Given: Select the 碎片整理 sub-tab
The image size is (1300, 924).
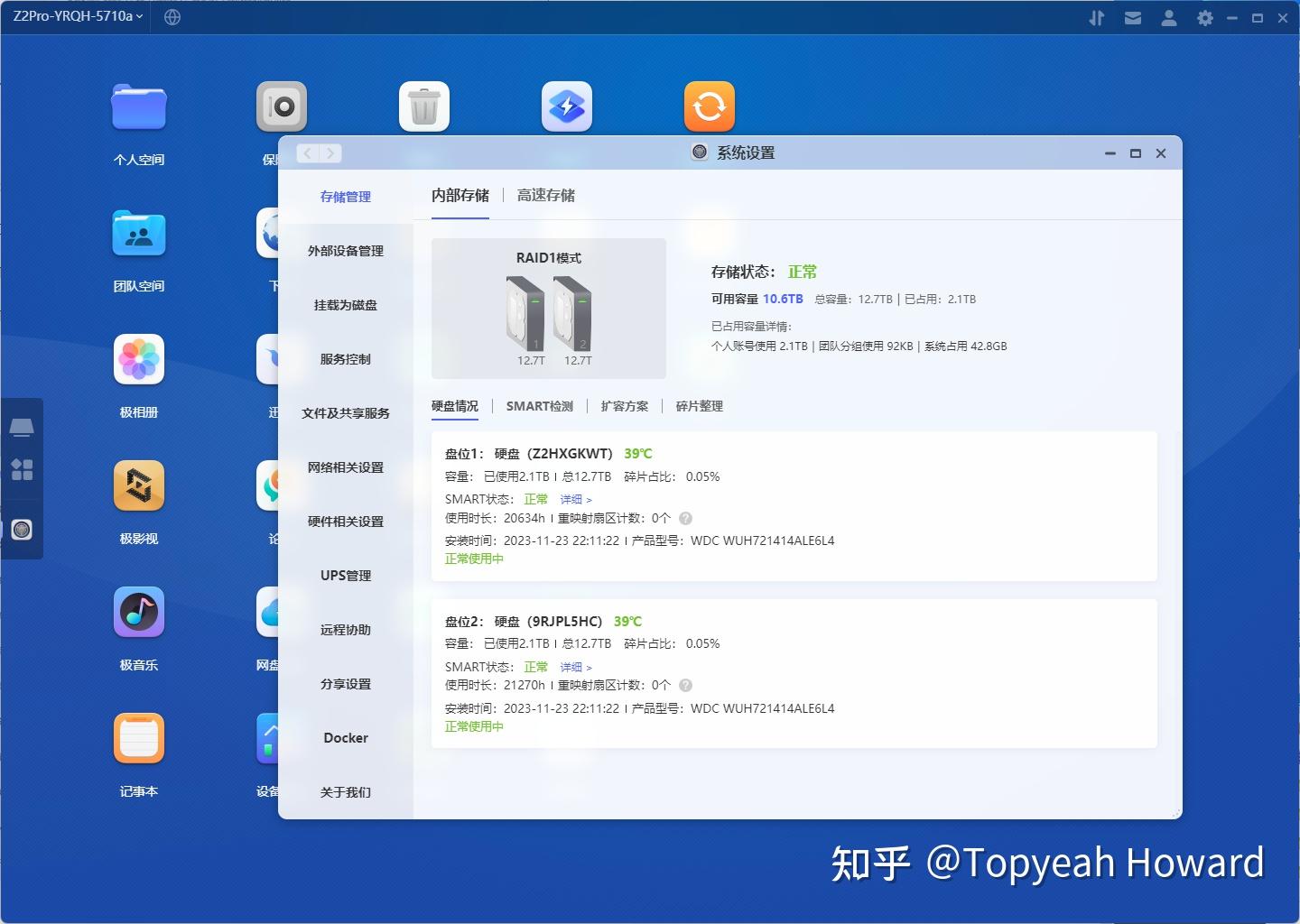Looking at the screenshot, I should (x=700, y=406).
